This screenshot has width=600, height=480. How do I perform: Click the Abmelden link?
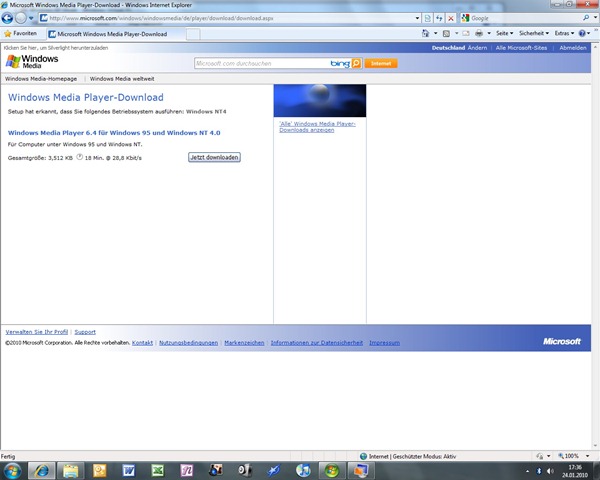pyautogui.click(x=573, y=48)
